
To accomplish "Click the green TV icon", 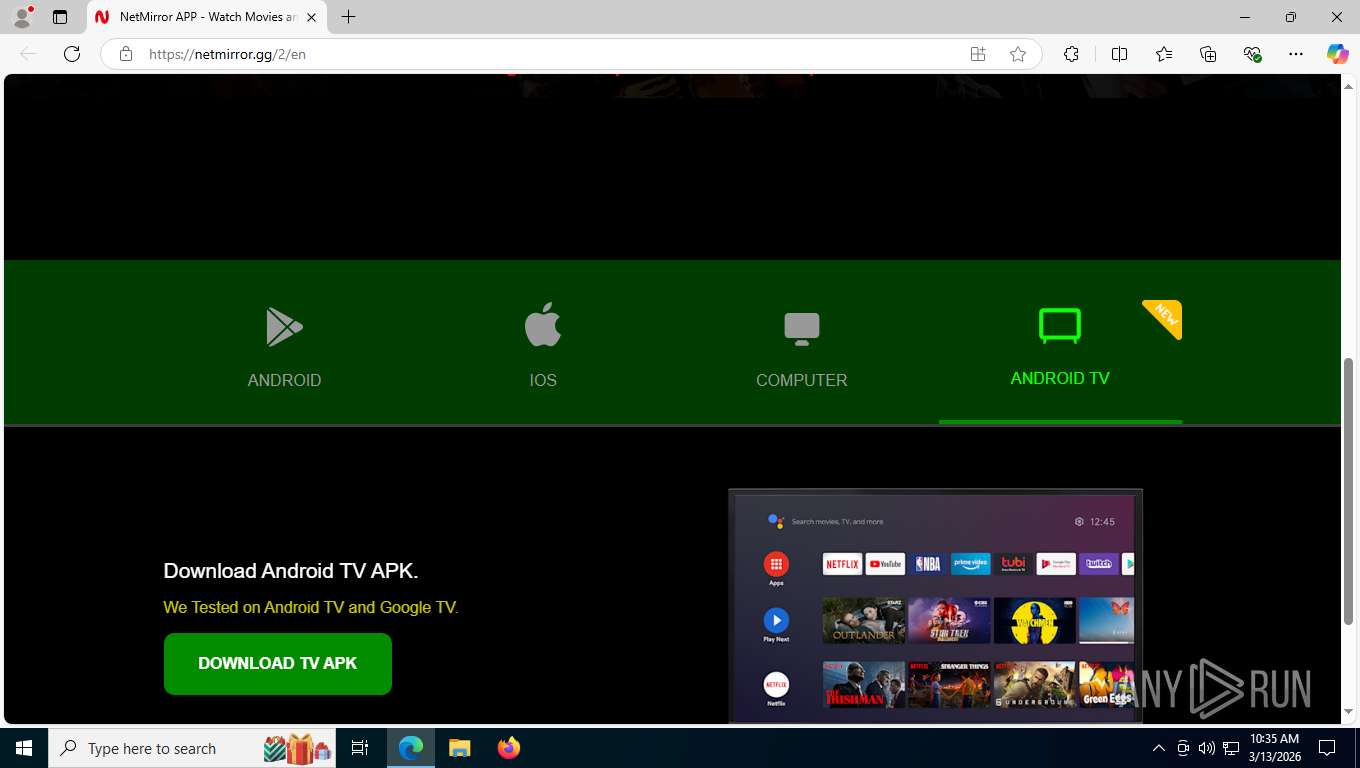I will (1060, 326).
